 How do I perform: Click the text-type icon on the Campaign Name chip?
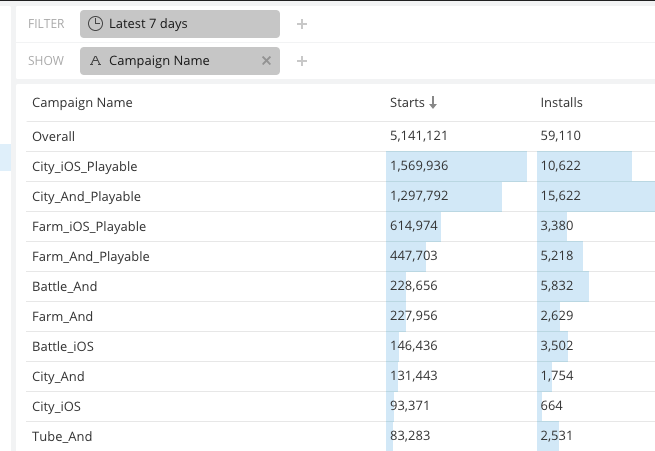point(96,61)
